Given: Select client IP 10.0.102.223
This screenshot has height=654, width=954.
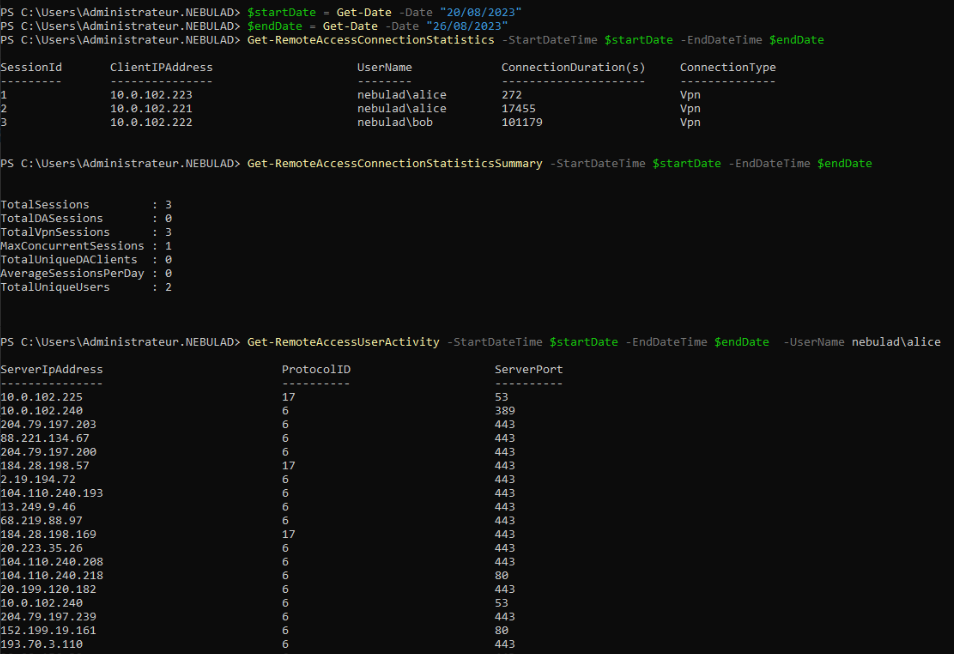Looking at the screenshot, I should point(151,95).
